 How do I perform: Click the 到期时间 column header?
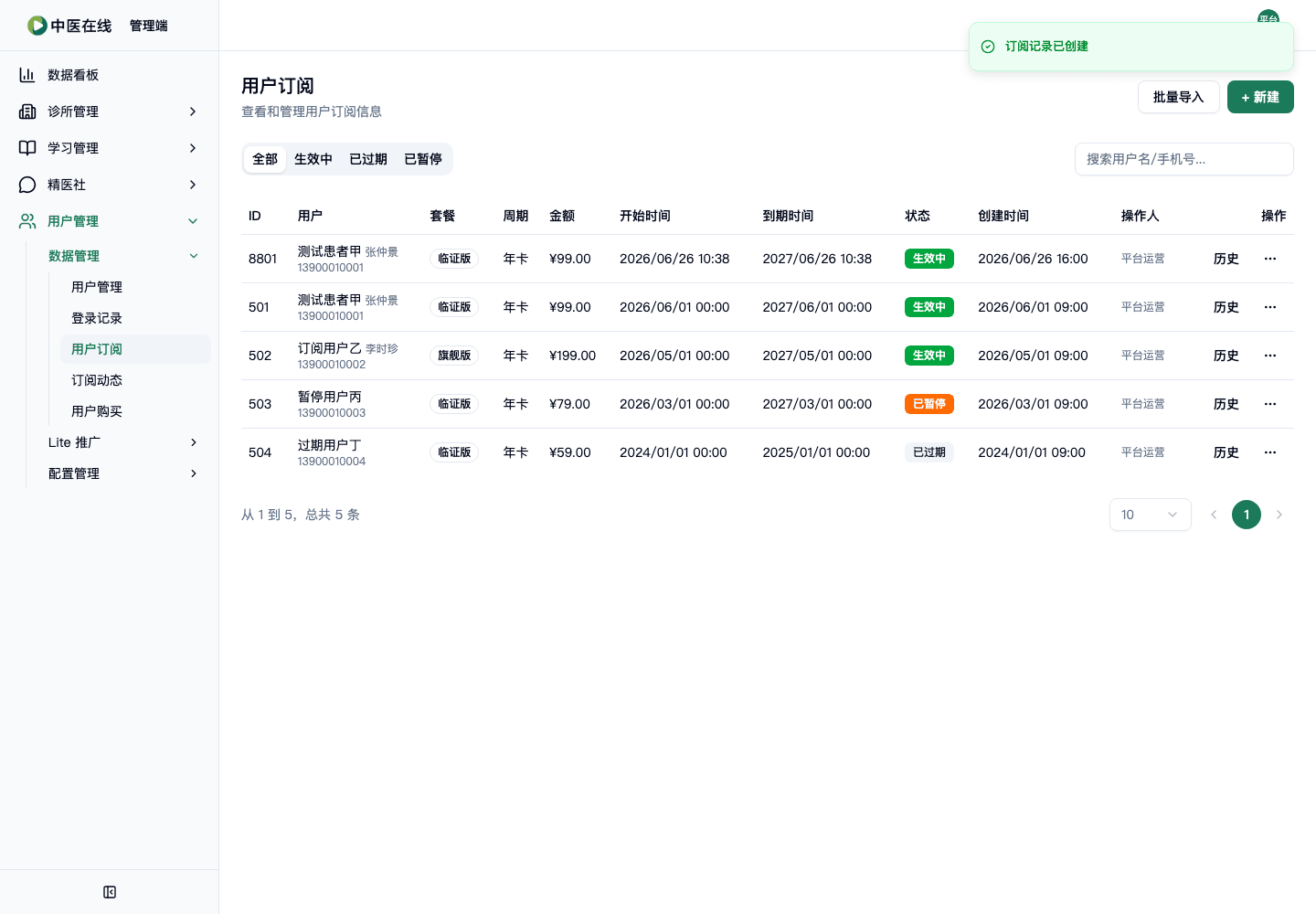(x=788, y=216)
